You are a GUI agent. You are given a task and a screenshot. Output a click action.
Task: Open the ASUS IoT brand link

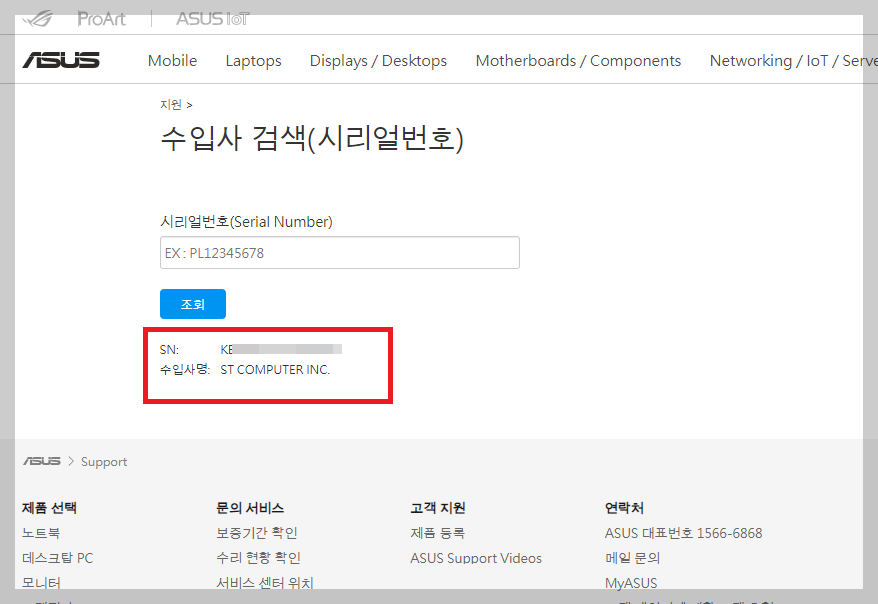[212, 19]
